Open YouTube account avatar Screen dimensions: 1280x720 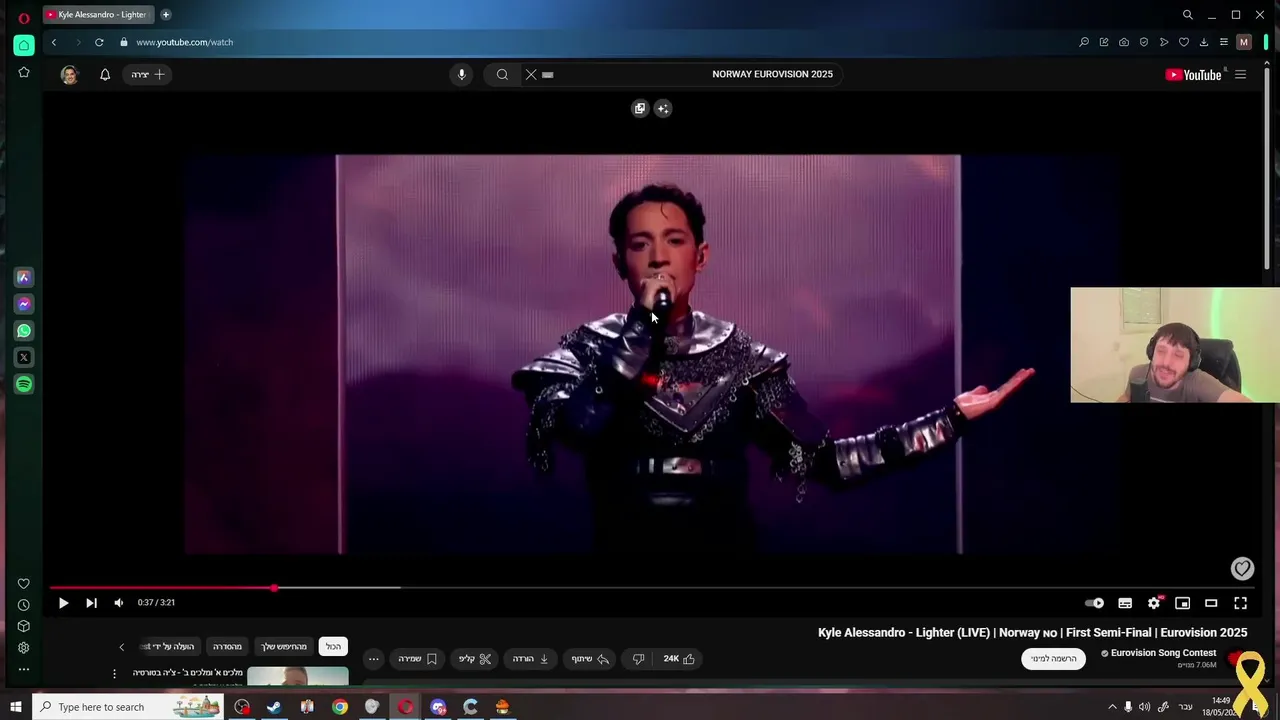point(69,74)
